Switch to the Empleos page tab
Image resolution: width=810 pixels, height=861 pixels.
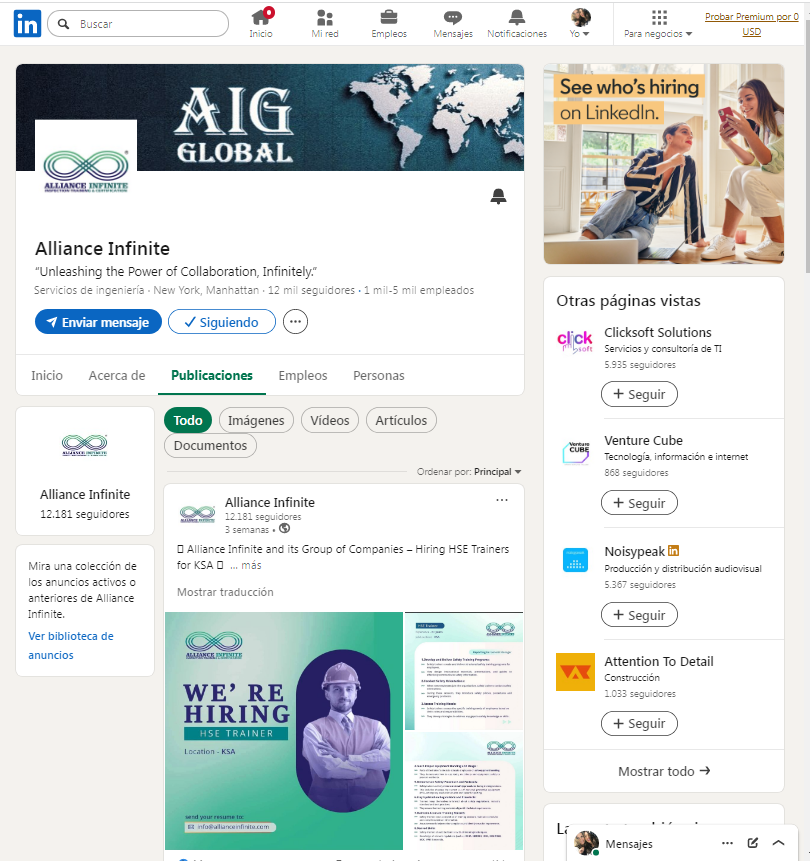303,376
